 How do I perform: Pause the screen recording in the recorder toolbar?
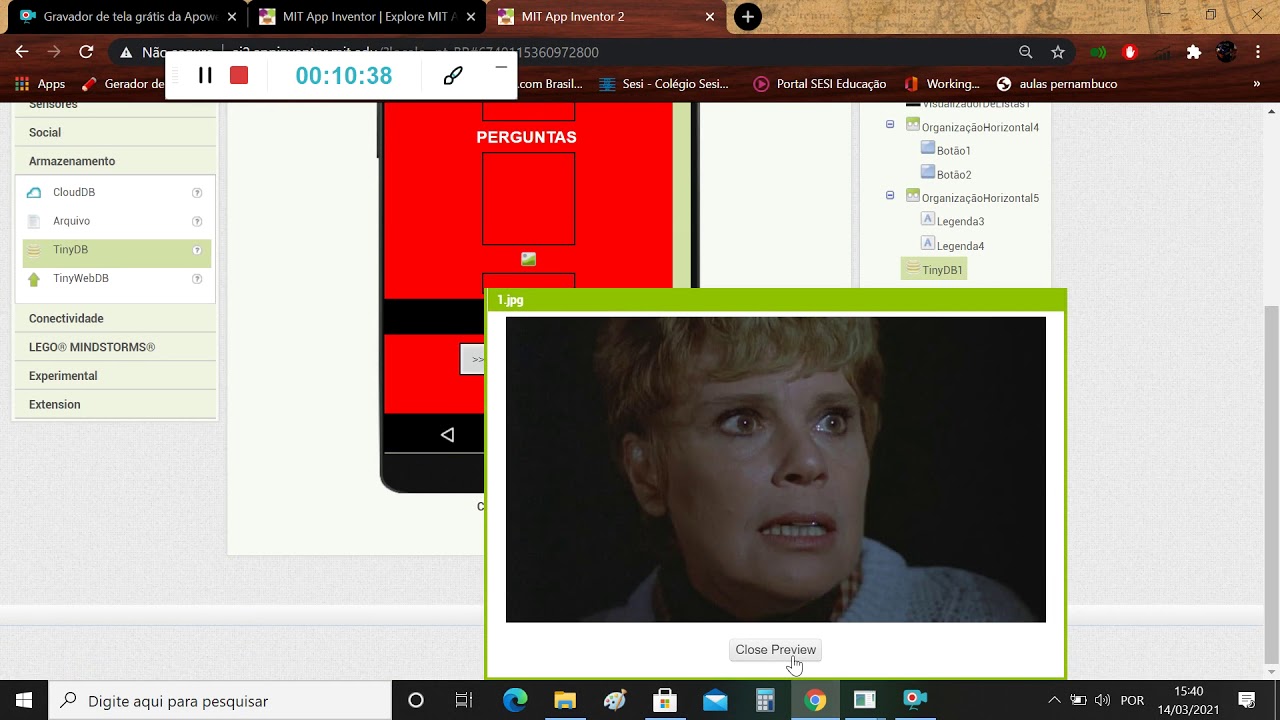click(x=205, y=75)
